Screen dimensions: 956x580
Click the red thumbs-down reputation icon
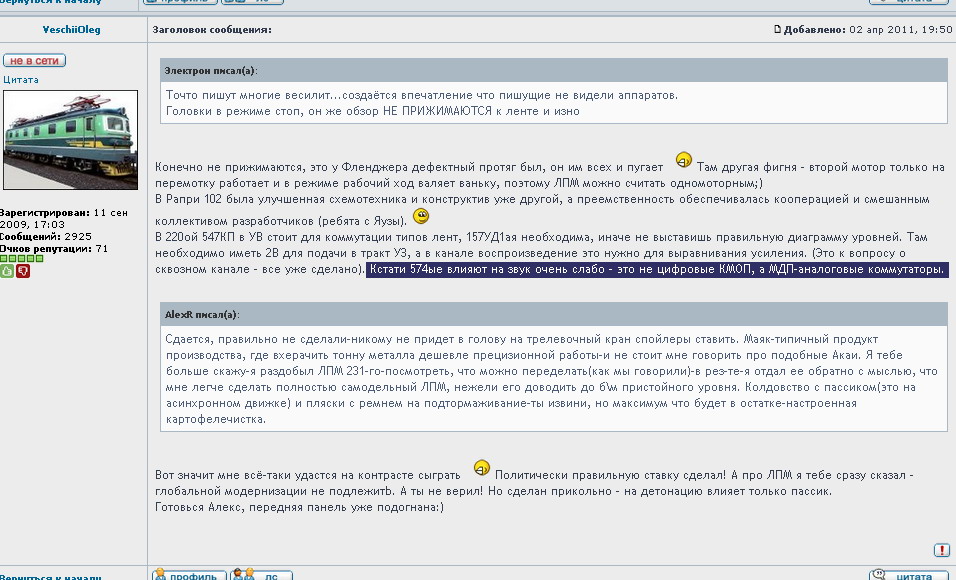point(23,270)
